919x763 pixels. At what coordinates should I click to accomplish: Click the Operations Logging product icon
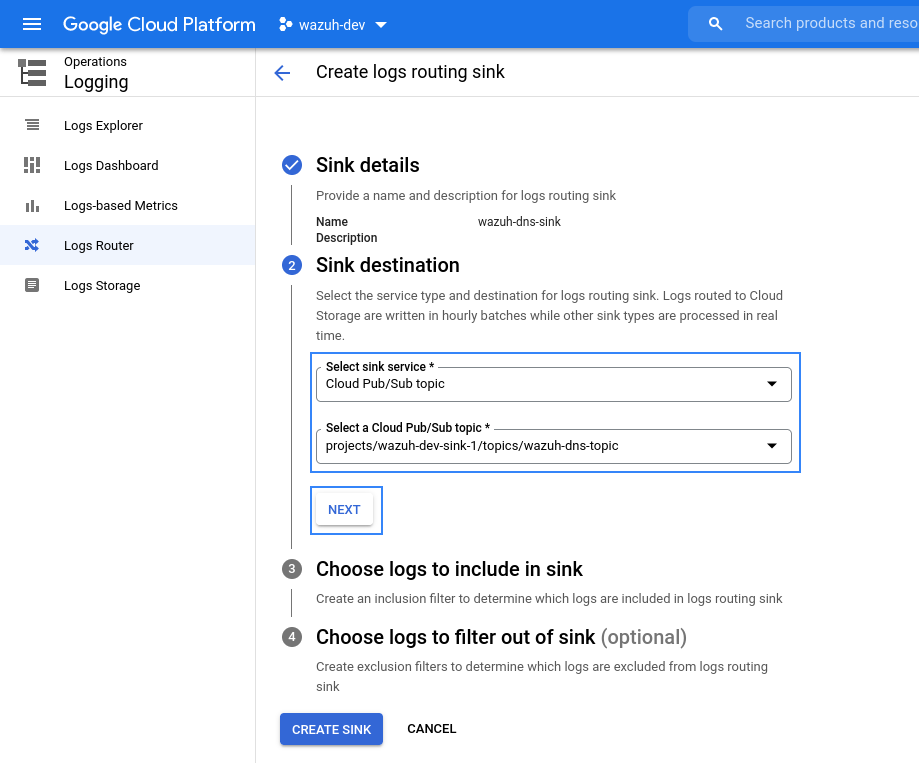pos(32,73)
